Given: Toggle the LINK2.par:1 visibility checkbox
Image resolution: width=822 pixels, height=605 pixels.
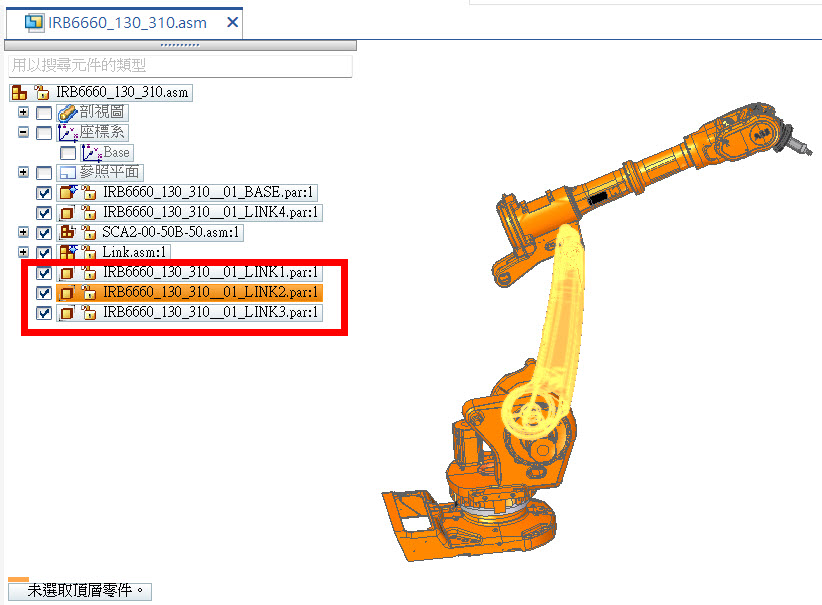Looking at the screenshot, I should [44, 293].
